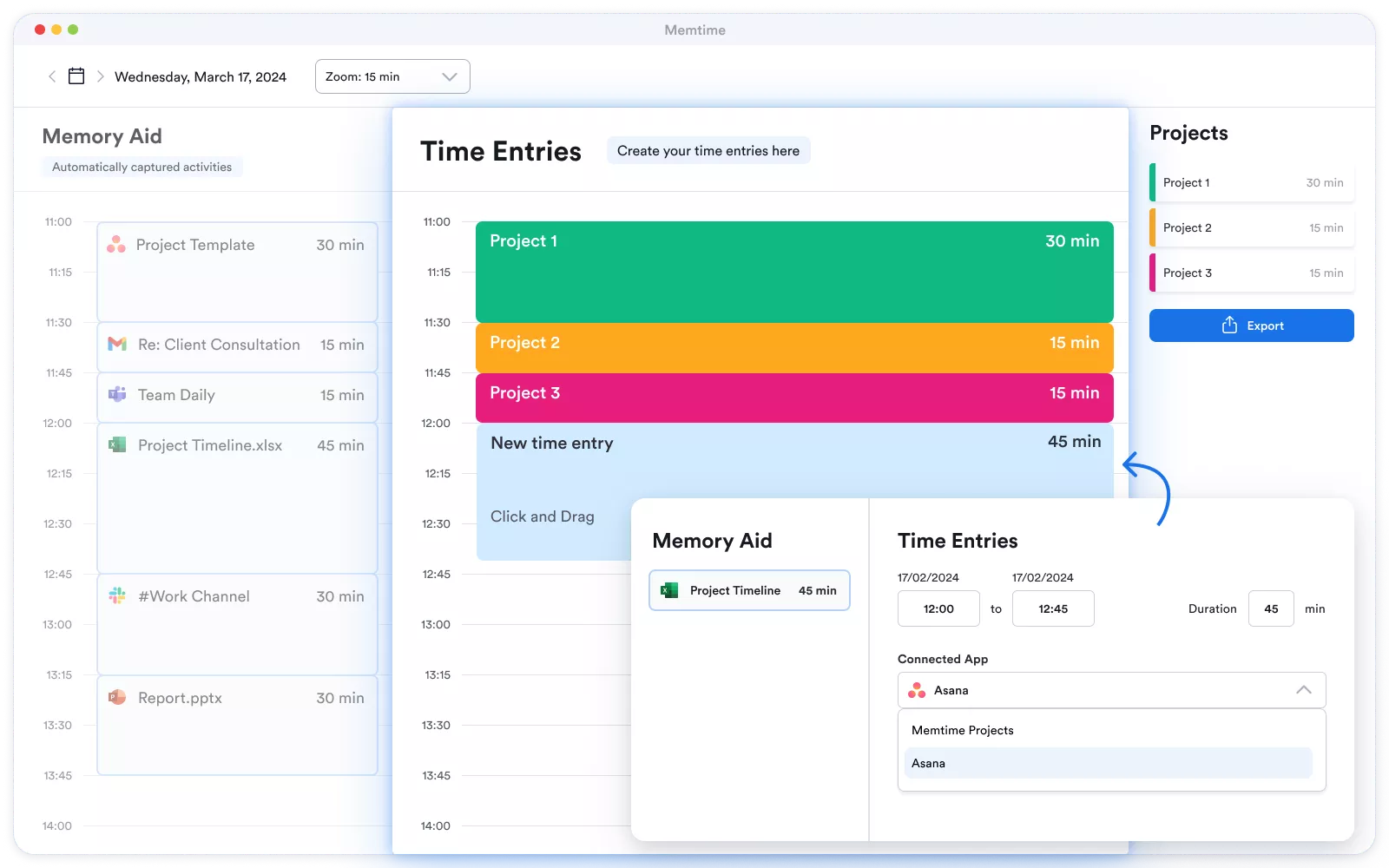Image resolution: width=1389 pixels, height=868 pixels.
Task: Click the PowerPoint icon on Report.pptx
Action: pyautogui.click(x=117, y=698)
